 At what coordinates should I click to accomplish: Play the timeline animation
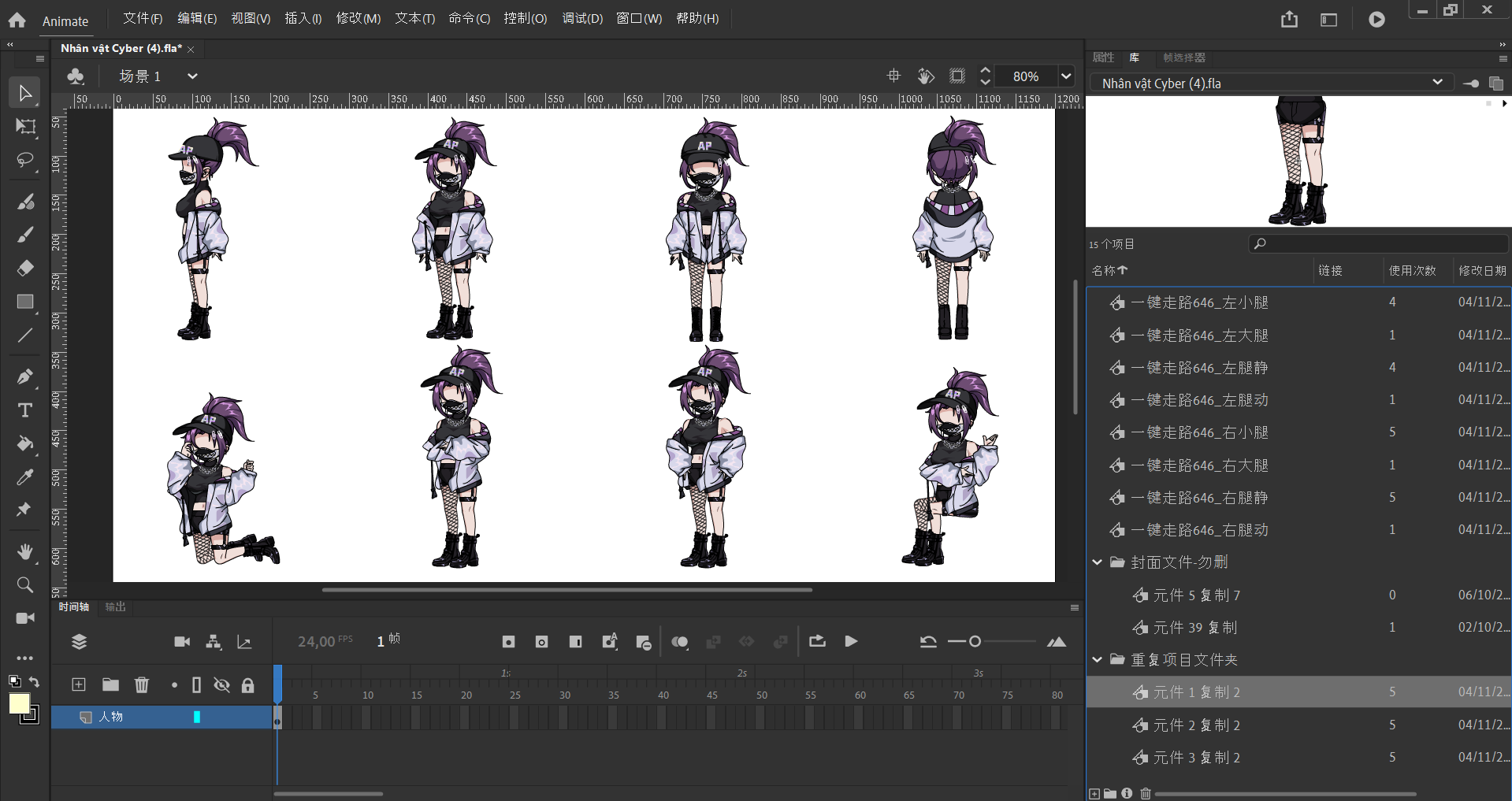click(x=851, y=641)
